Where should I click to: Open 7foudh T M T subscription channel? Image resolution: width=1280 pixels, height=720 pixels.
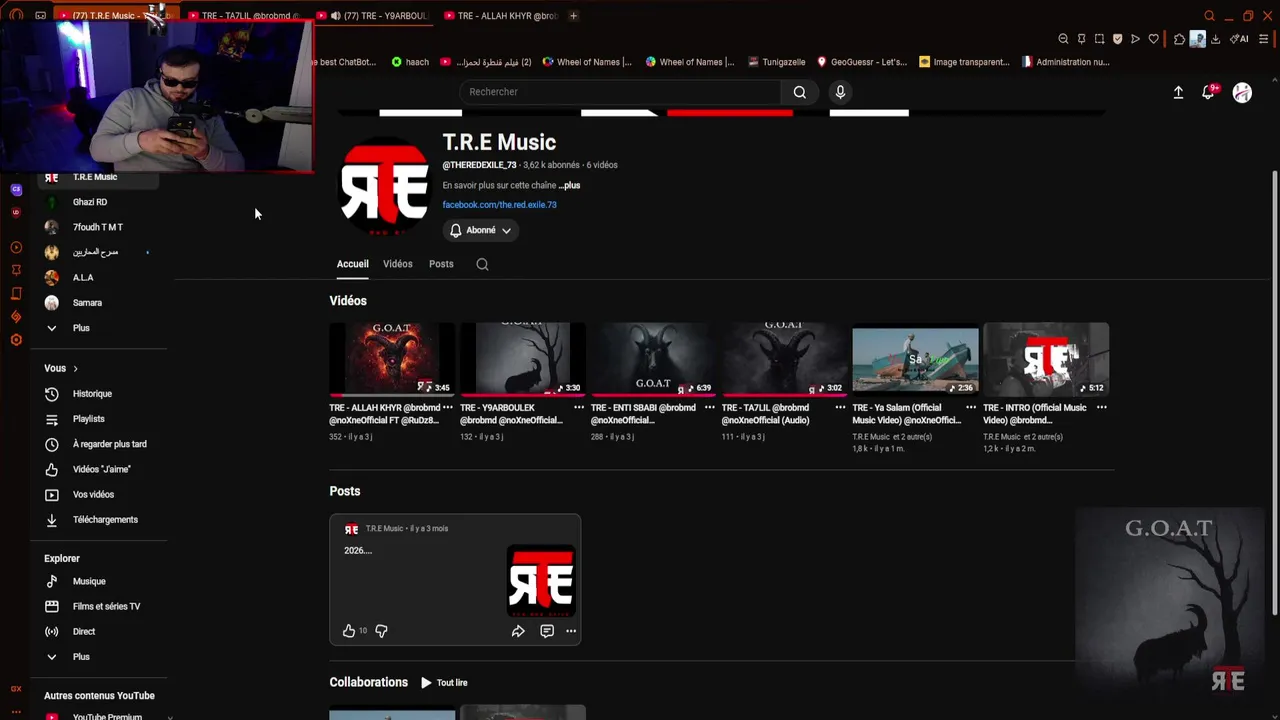[x=98, y=227]
